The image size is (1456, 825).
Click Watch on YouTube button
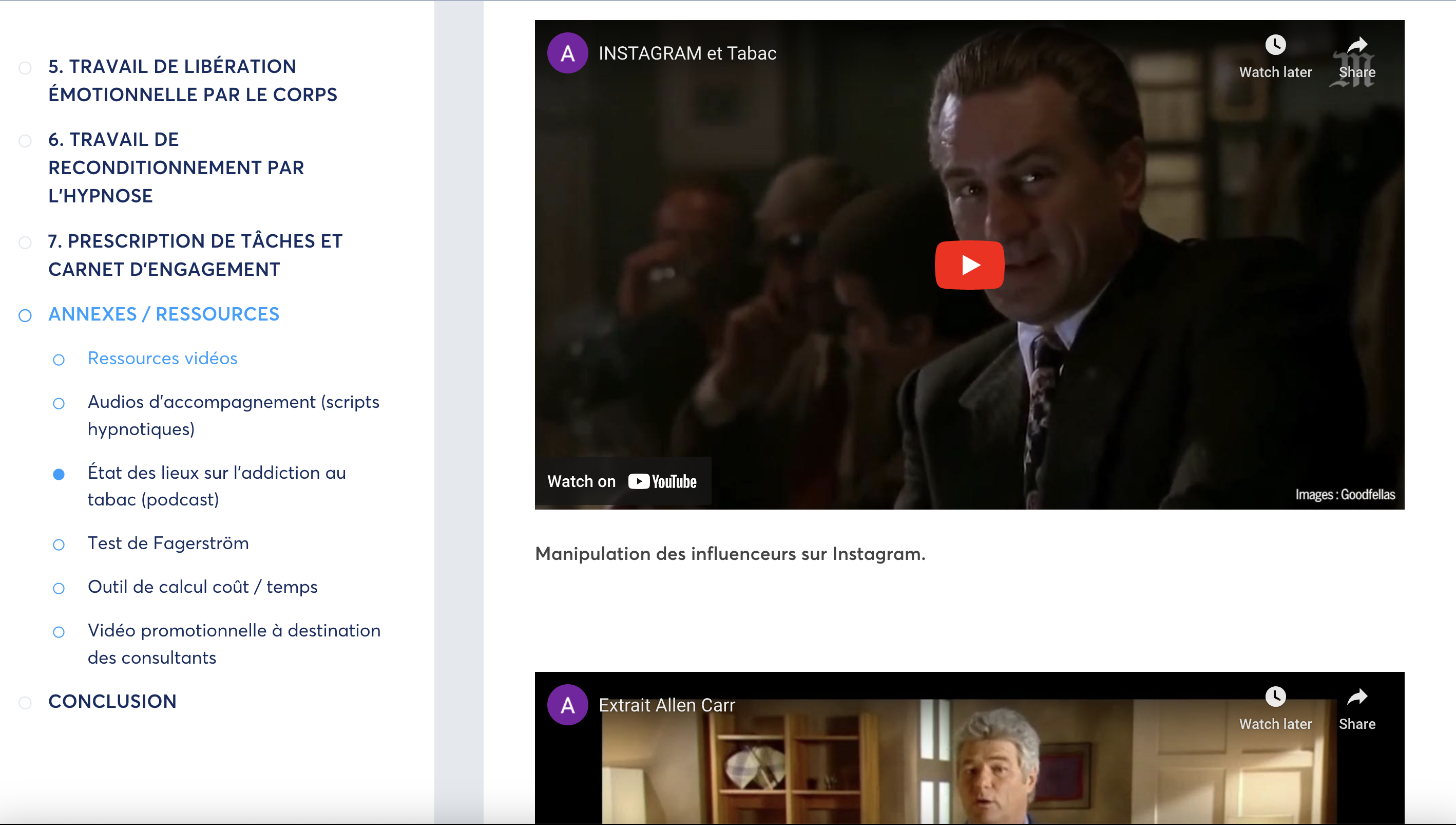point(622,481)
